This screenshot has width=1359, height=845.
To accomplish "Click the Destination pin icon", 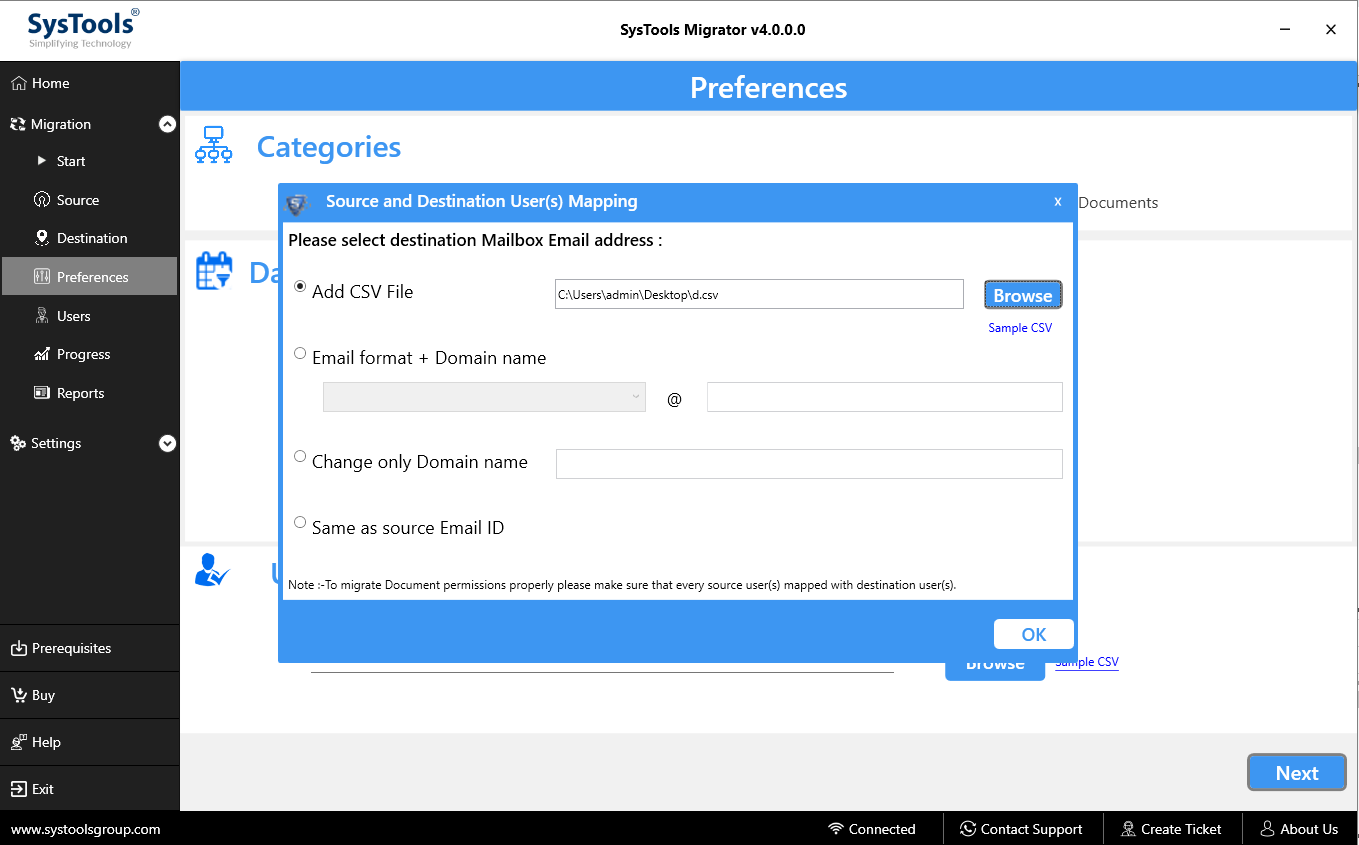I will pyautogui.click(x=42, y=238).
